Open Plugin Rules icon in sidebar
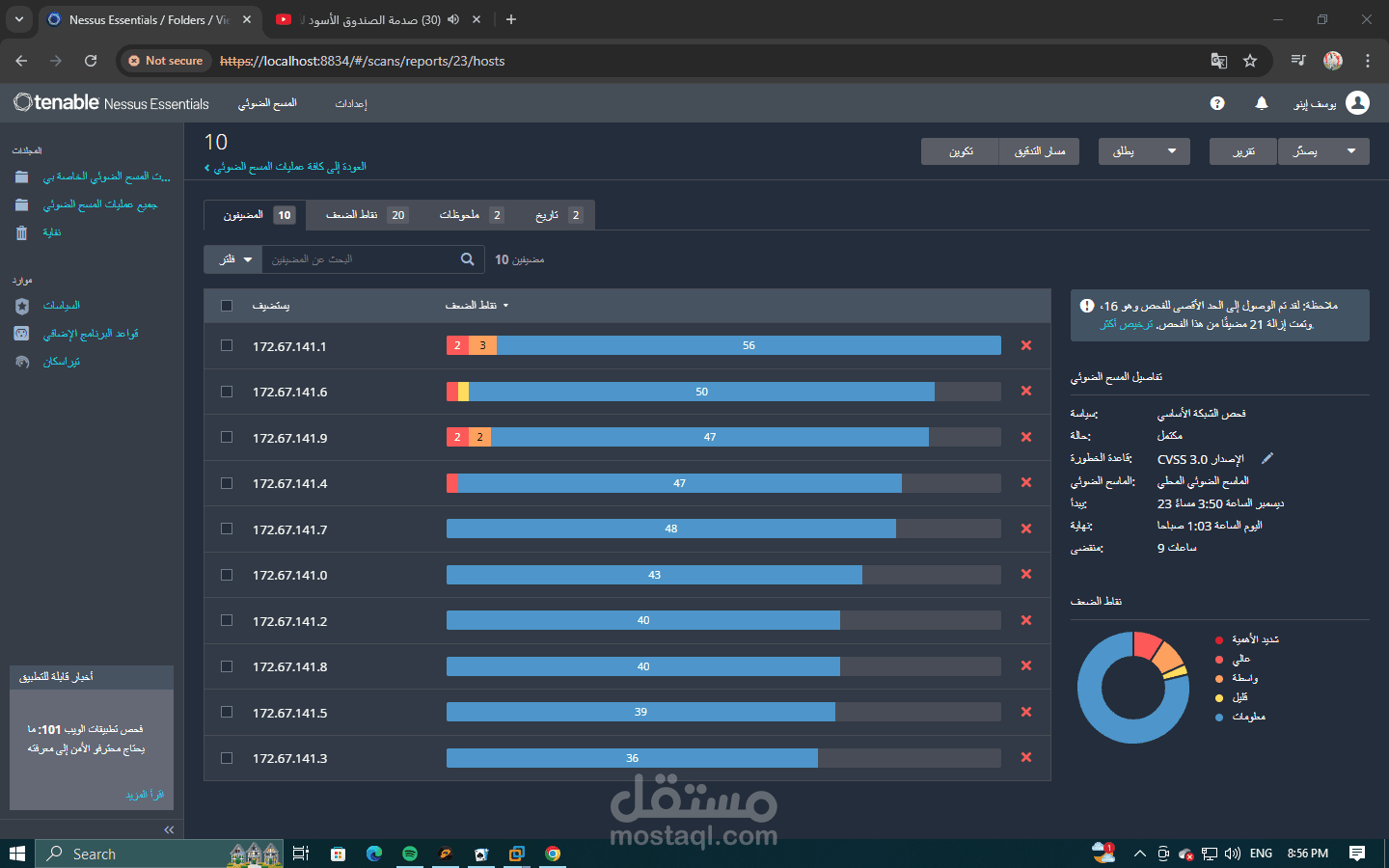This screenshot has height=868, width=1389. click(x=22, y=334)
